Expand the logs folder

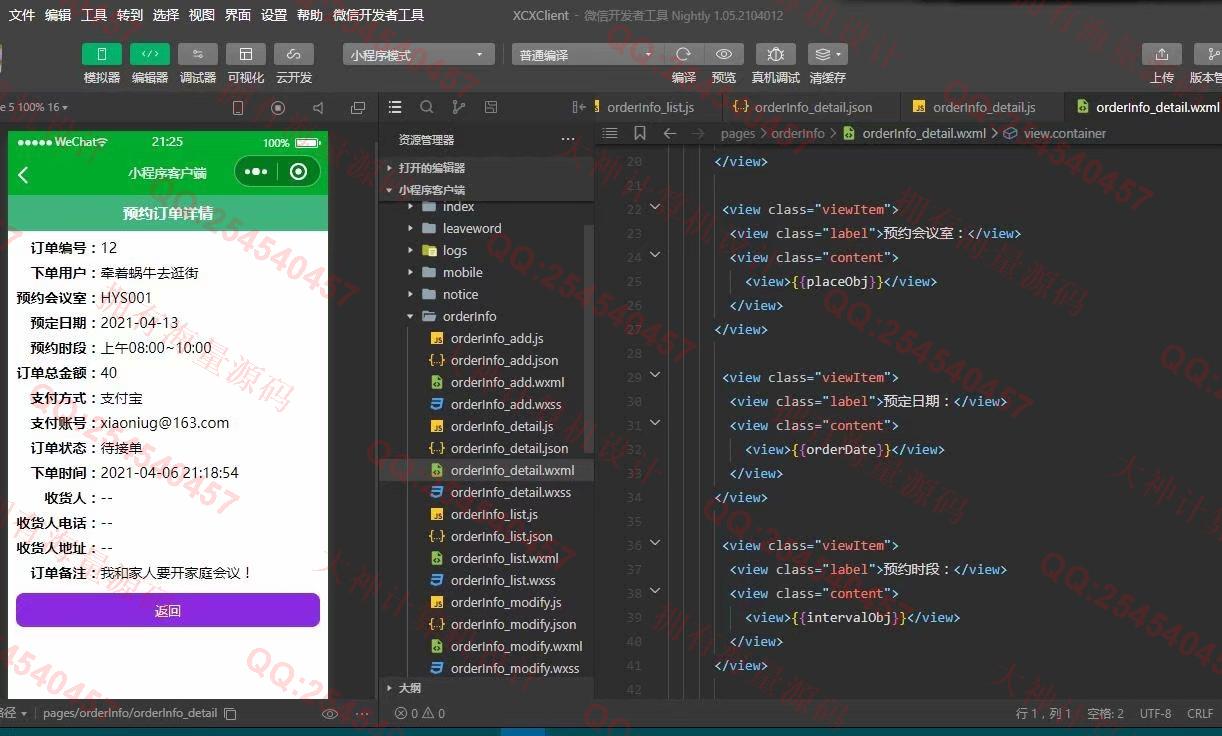click(487, 250)
